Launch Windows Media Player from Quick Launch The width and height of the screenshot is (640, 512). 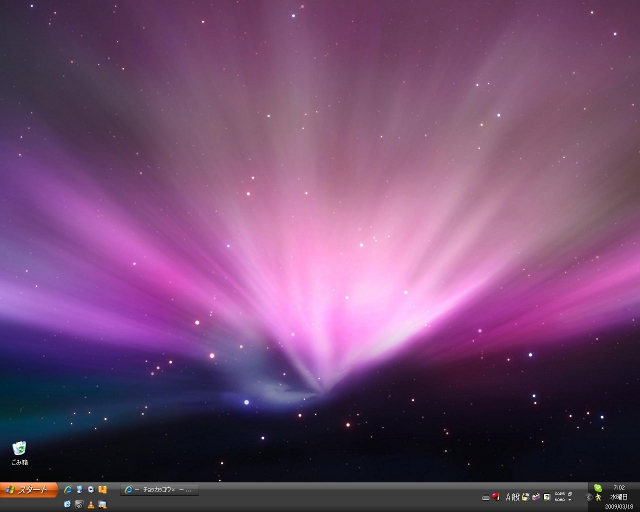(91, 490)
